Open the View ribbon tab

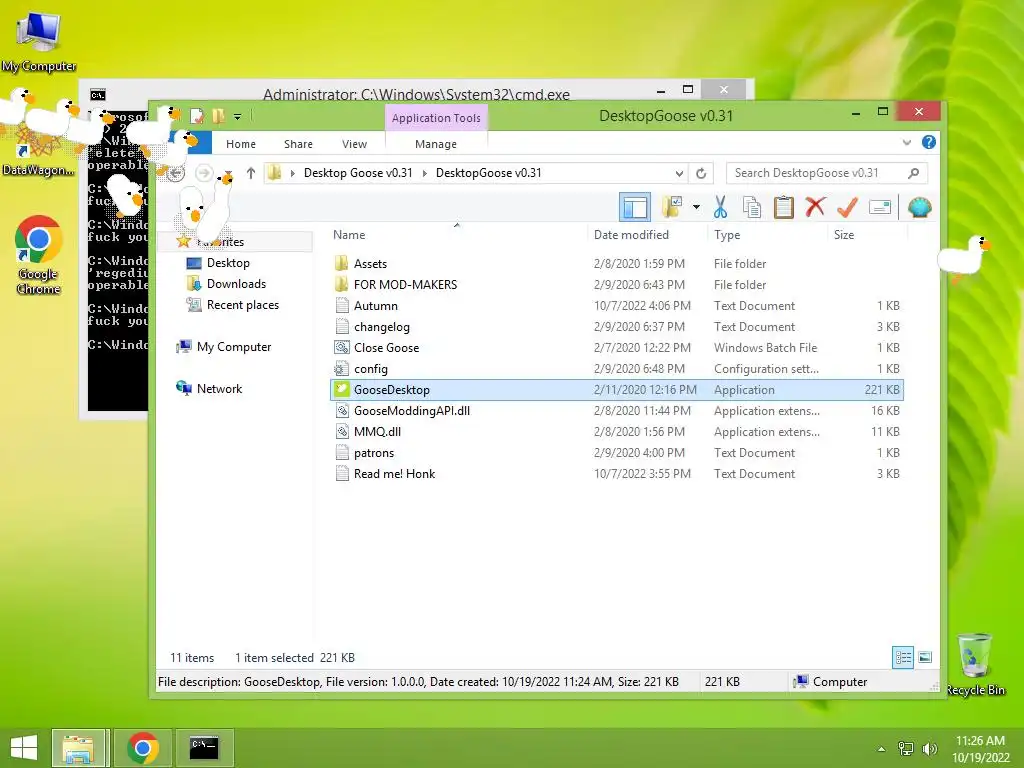[x=354, y=144]
